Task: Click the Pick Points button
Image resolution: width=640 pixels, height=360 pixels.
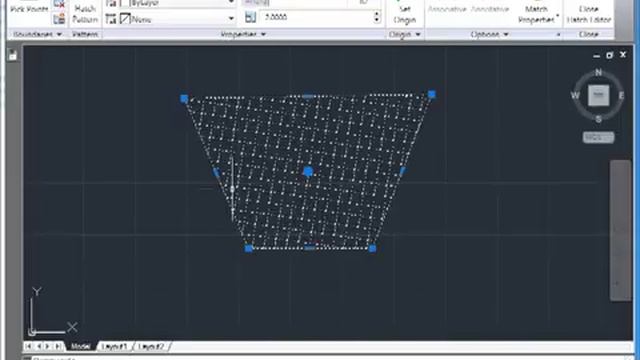Action: pyautogui.click(x=29, y=9)
